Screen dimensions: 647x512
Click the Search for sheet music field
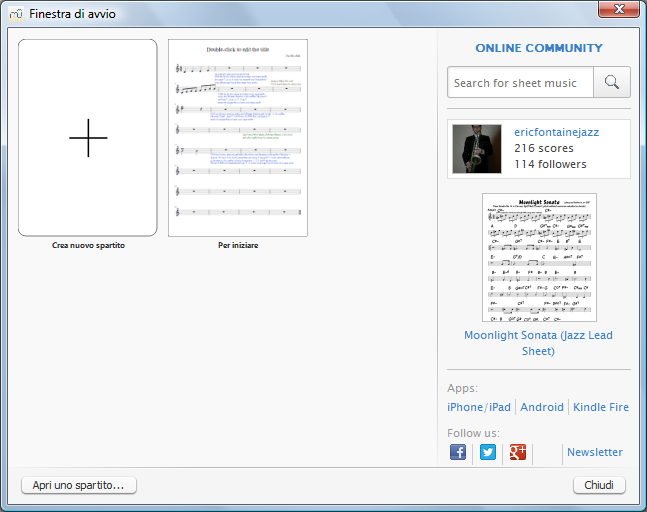(520, 83)
